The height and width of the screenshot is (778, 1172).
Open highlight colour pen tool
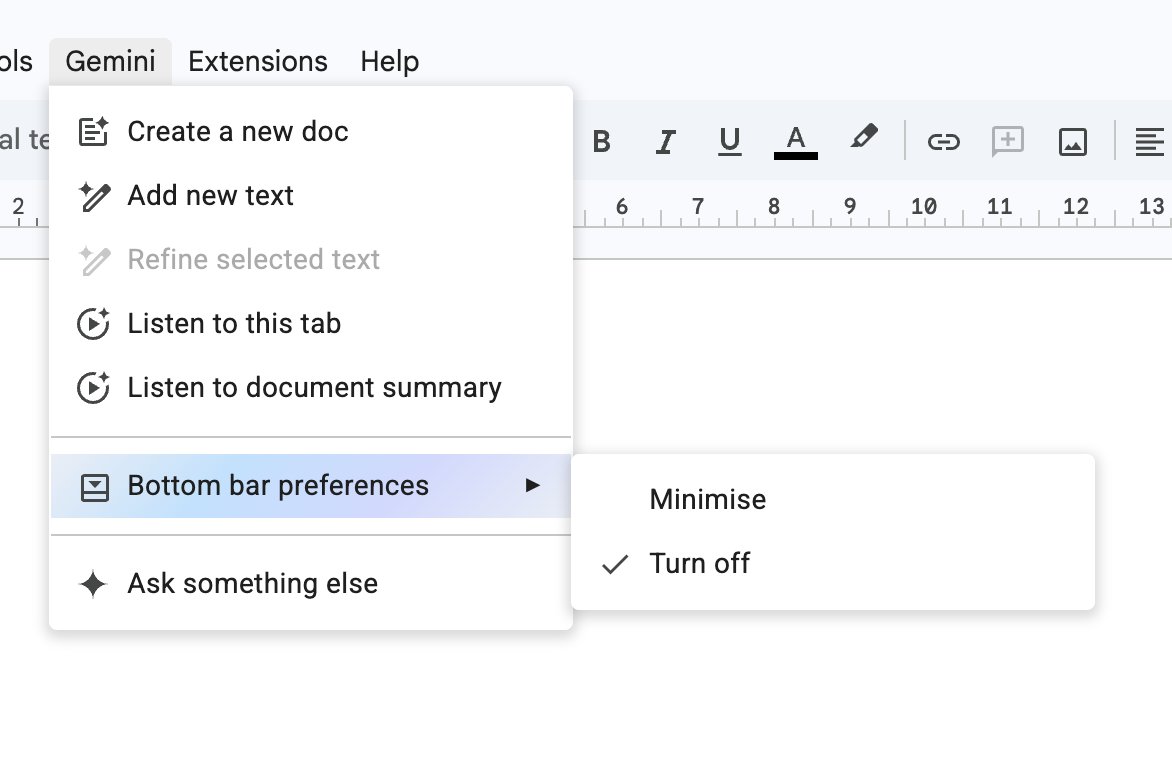click(864, 138)
